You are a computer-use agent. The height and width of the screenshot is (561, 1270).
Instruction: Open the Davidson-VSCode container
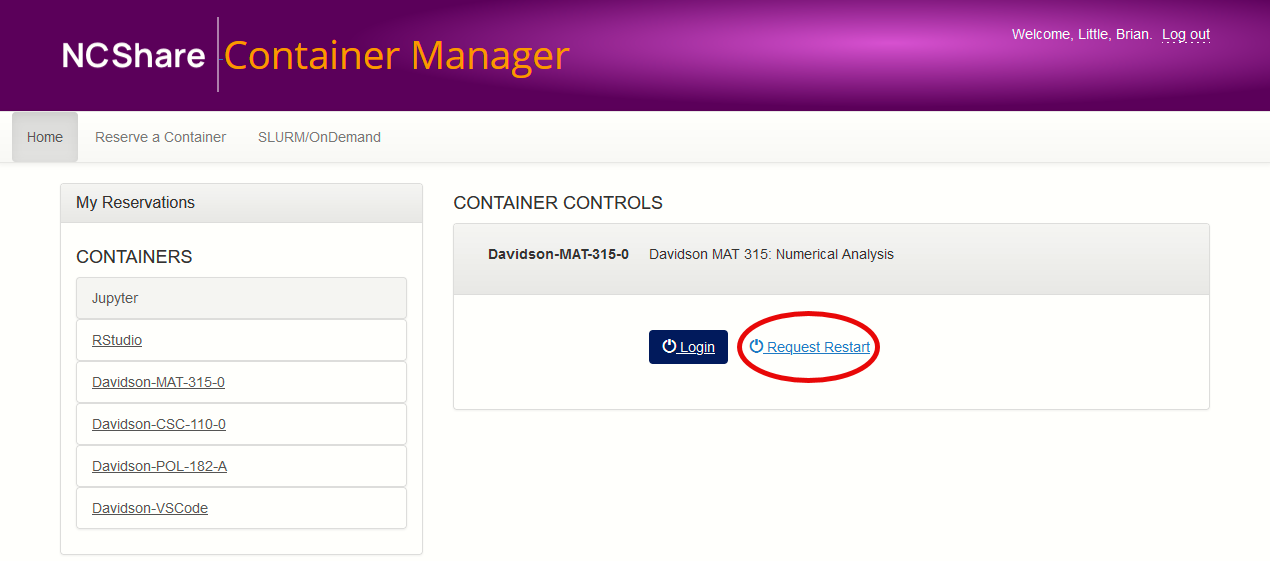pos(150,508)
